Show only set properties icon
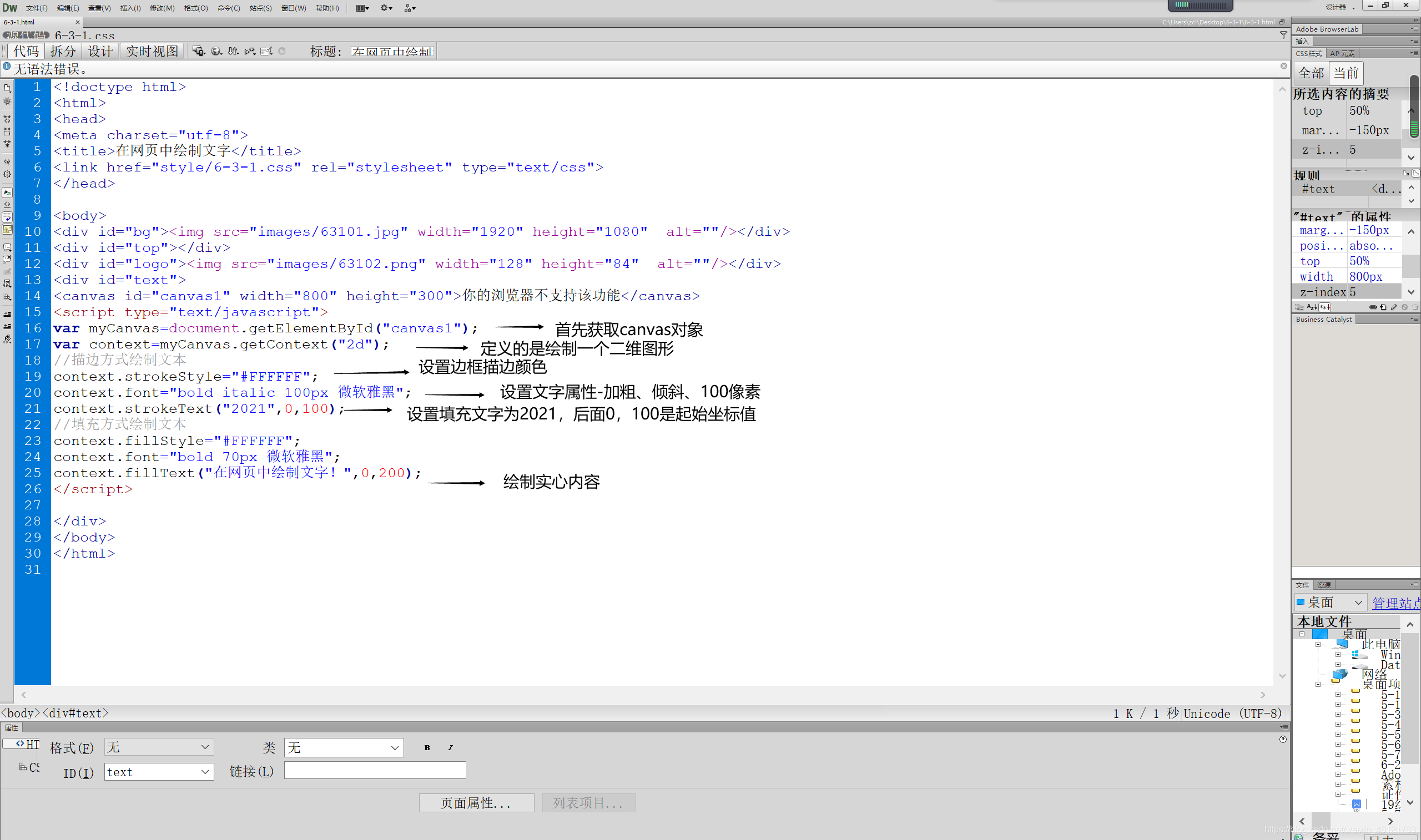This screenshot has width=1421, height=840. click(x=1325, y=307)
